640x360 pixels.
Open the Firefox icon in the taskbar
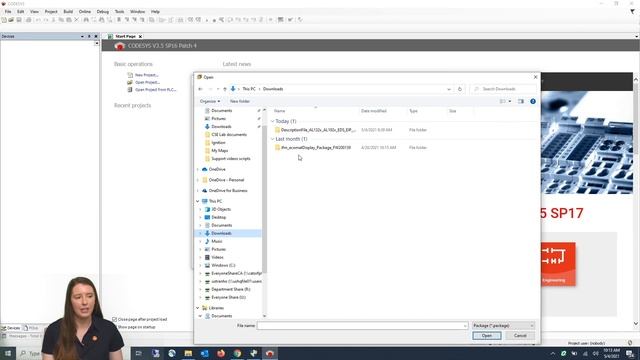tap(221, 353)
